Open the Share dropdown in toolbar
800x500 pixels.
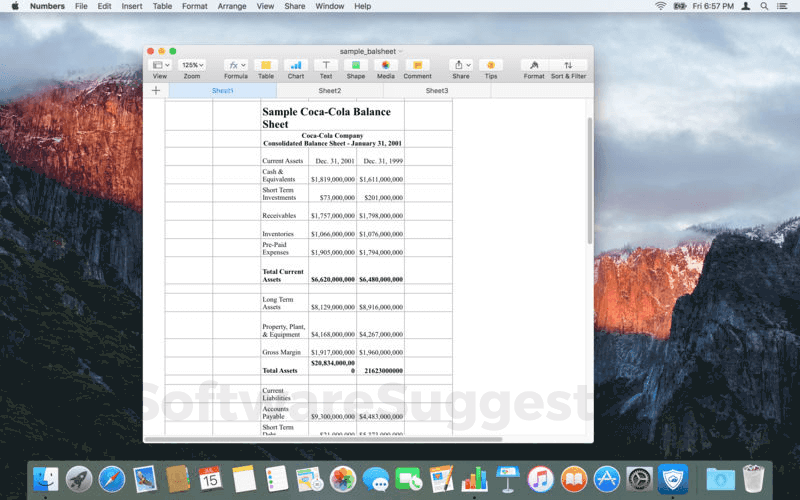coord(460,65)
